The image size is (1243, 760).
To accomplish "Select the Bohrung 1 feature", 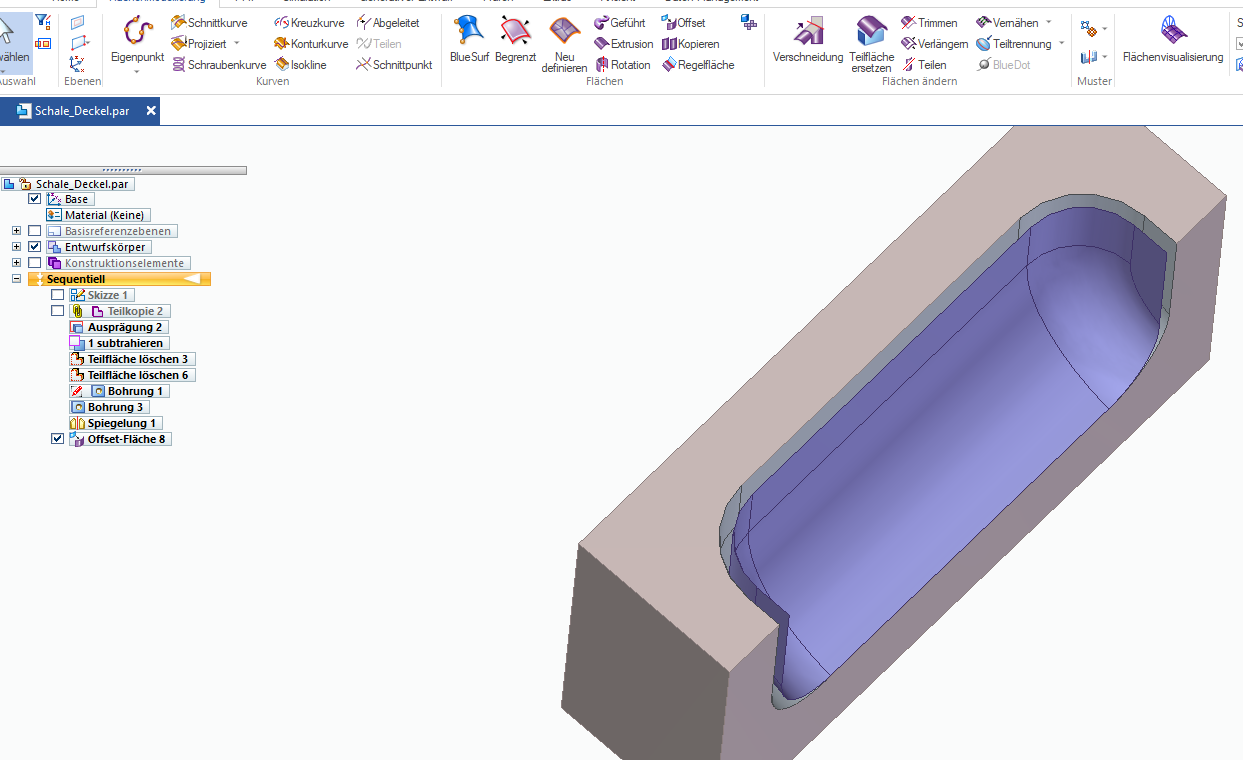I will tap(135, 391).
